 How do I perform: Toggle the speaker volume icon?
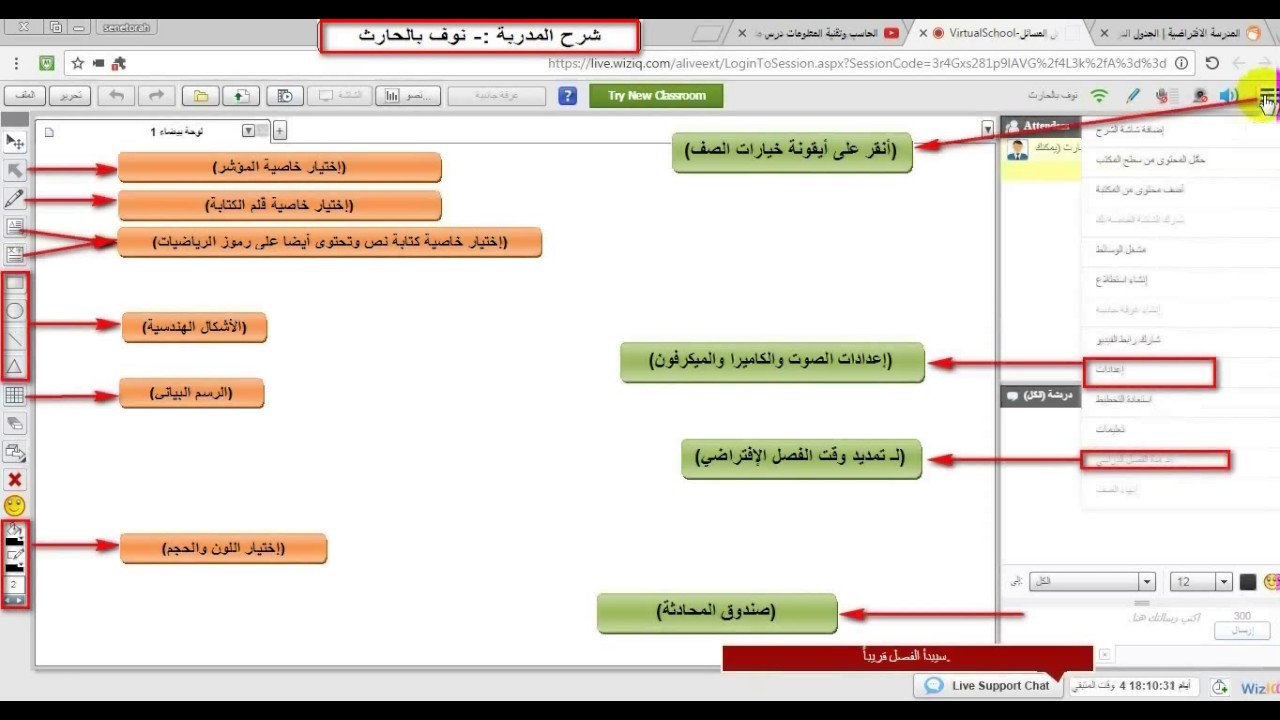tap(1229, 96)
